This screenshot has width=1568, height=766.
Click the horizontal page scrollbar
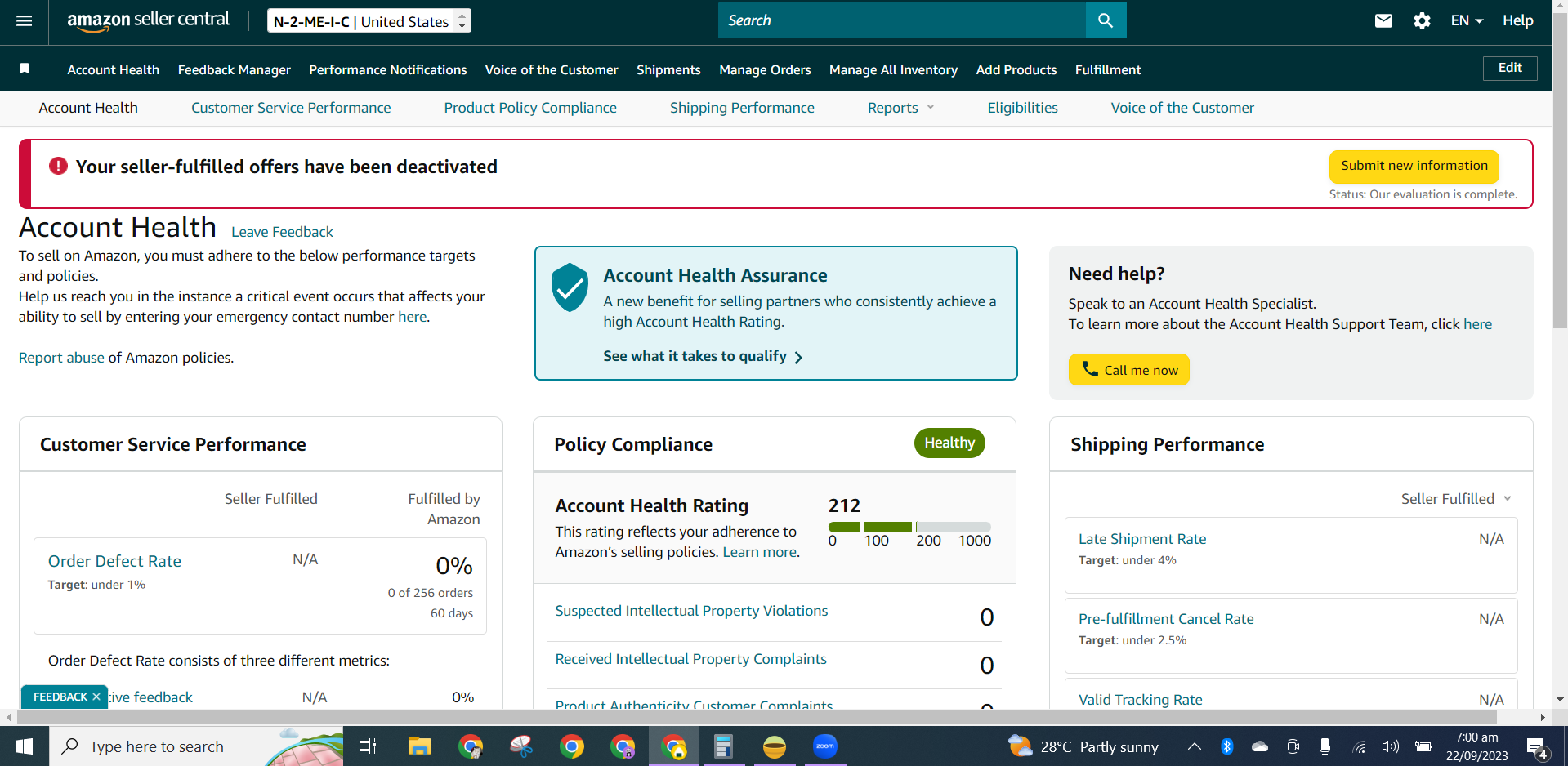click(x=756, y=717)
